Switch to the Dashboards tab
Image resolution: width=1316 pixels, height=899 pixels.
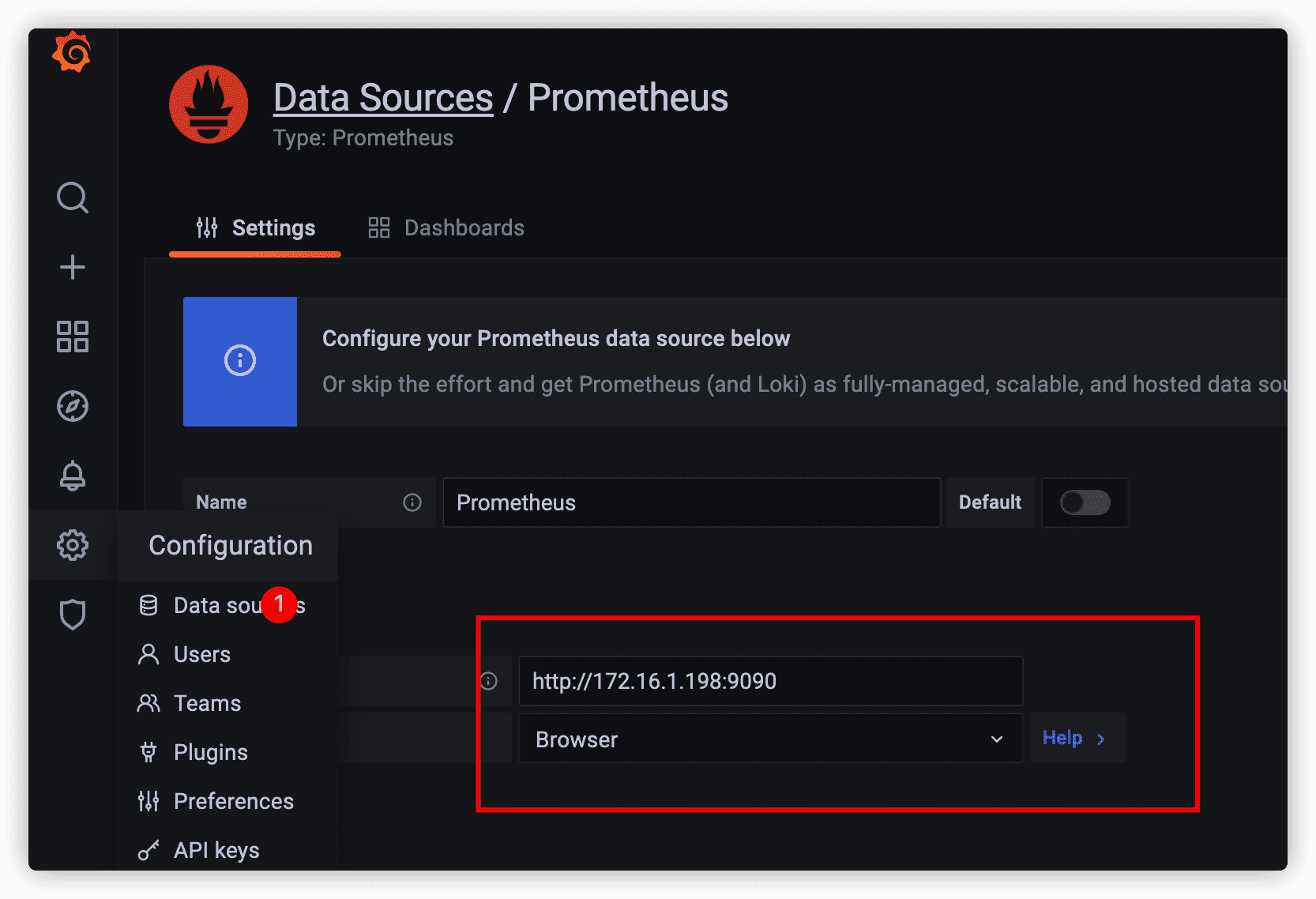pyautogui.click(x=446, y=228)
